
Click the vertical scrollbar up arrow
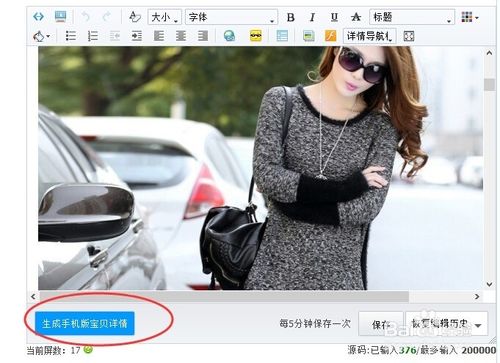tap(489, 53)
